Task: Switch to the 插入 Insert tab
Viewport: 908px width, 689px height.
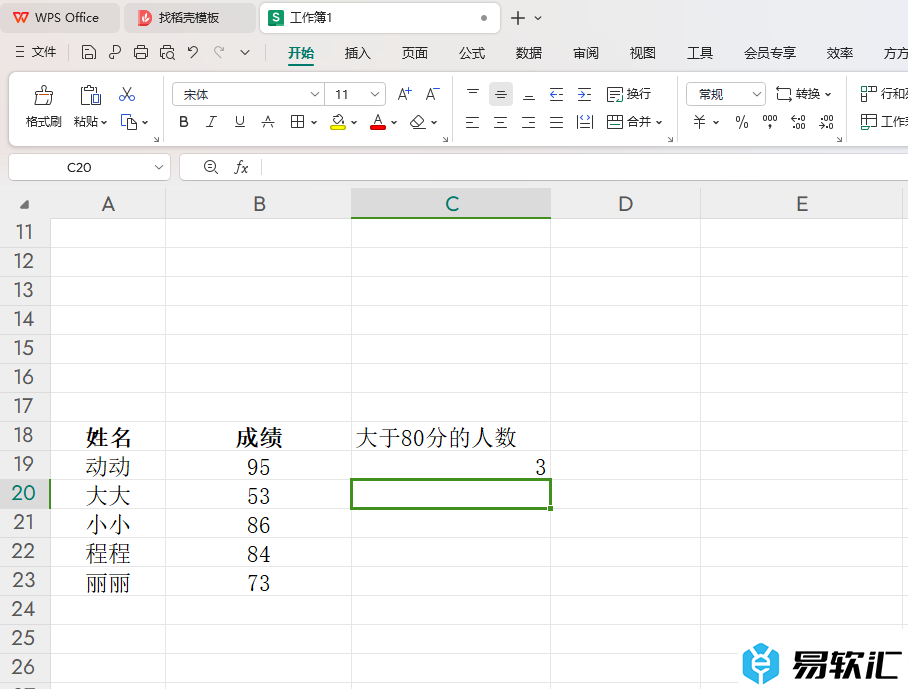Action: coord(357,53)
